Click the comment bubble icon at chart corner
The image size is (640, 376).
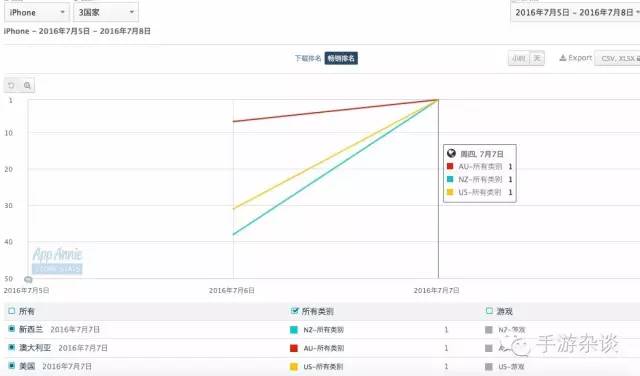tap(28, 280)
